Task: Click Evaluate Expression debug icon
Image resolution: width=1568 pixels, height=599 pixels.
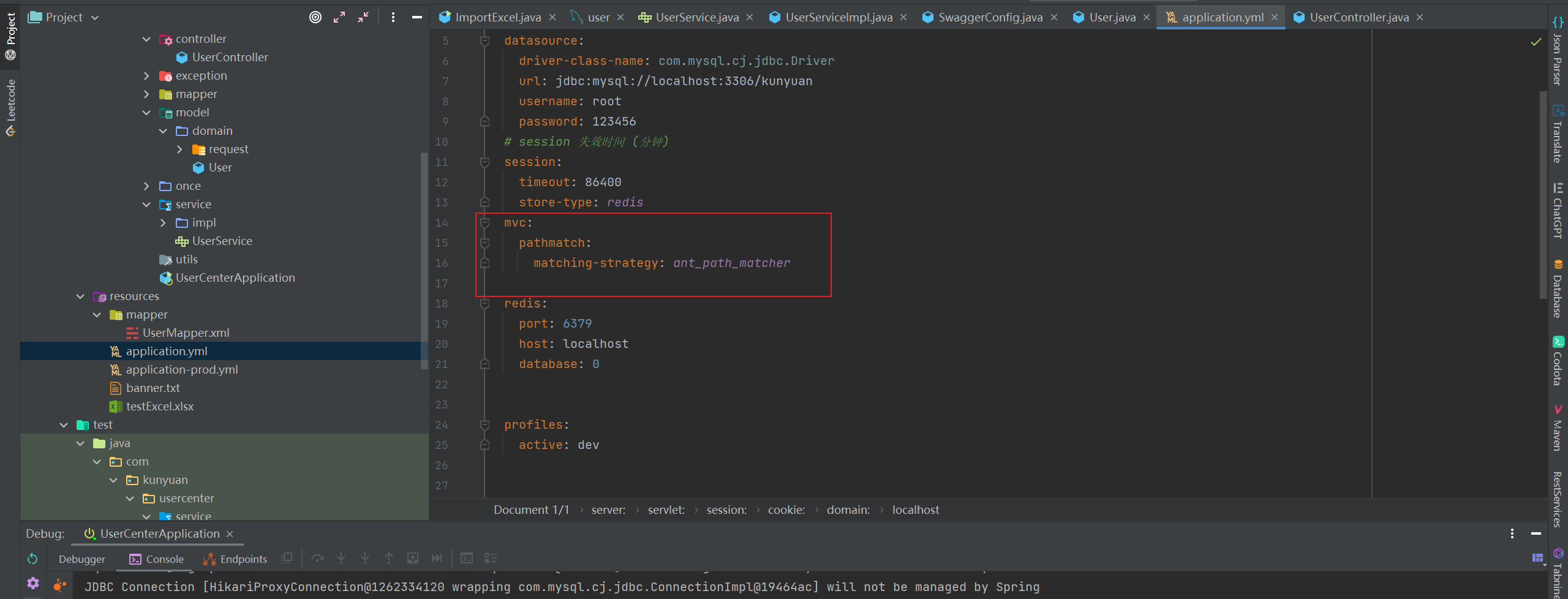Action: [x=467, y=558]
